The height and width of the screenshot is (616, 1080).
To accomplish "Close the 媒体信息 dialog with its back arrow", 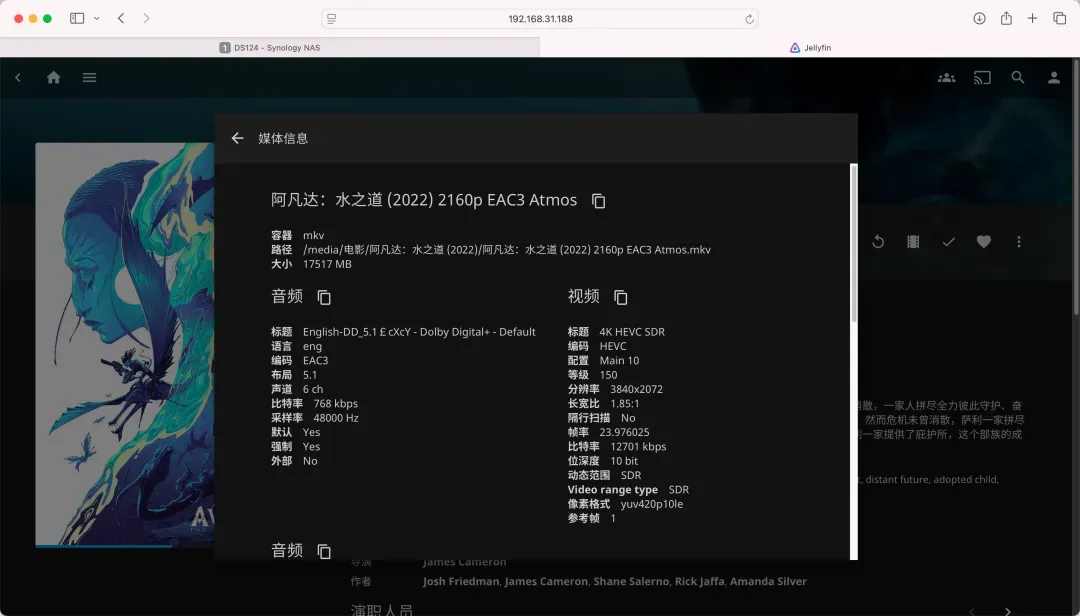I will pos(238,138).
